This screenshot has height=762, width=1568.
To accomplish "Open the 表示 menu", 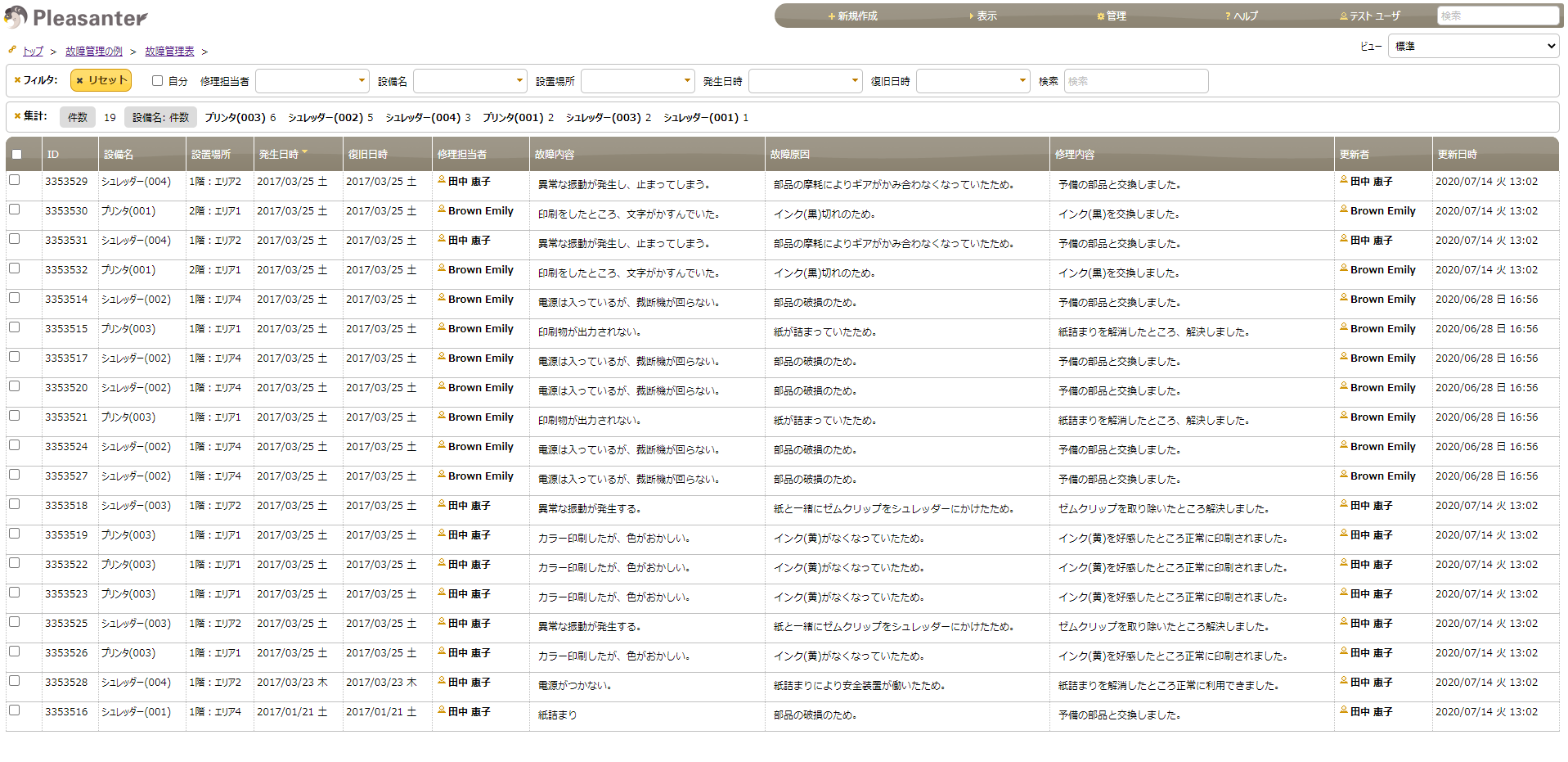I will pyautogui.click(x=982, y=16).
